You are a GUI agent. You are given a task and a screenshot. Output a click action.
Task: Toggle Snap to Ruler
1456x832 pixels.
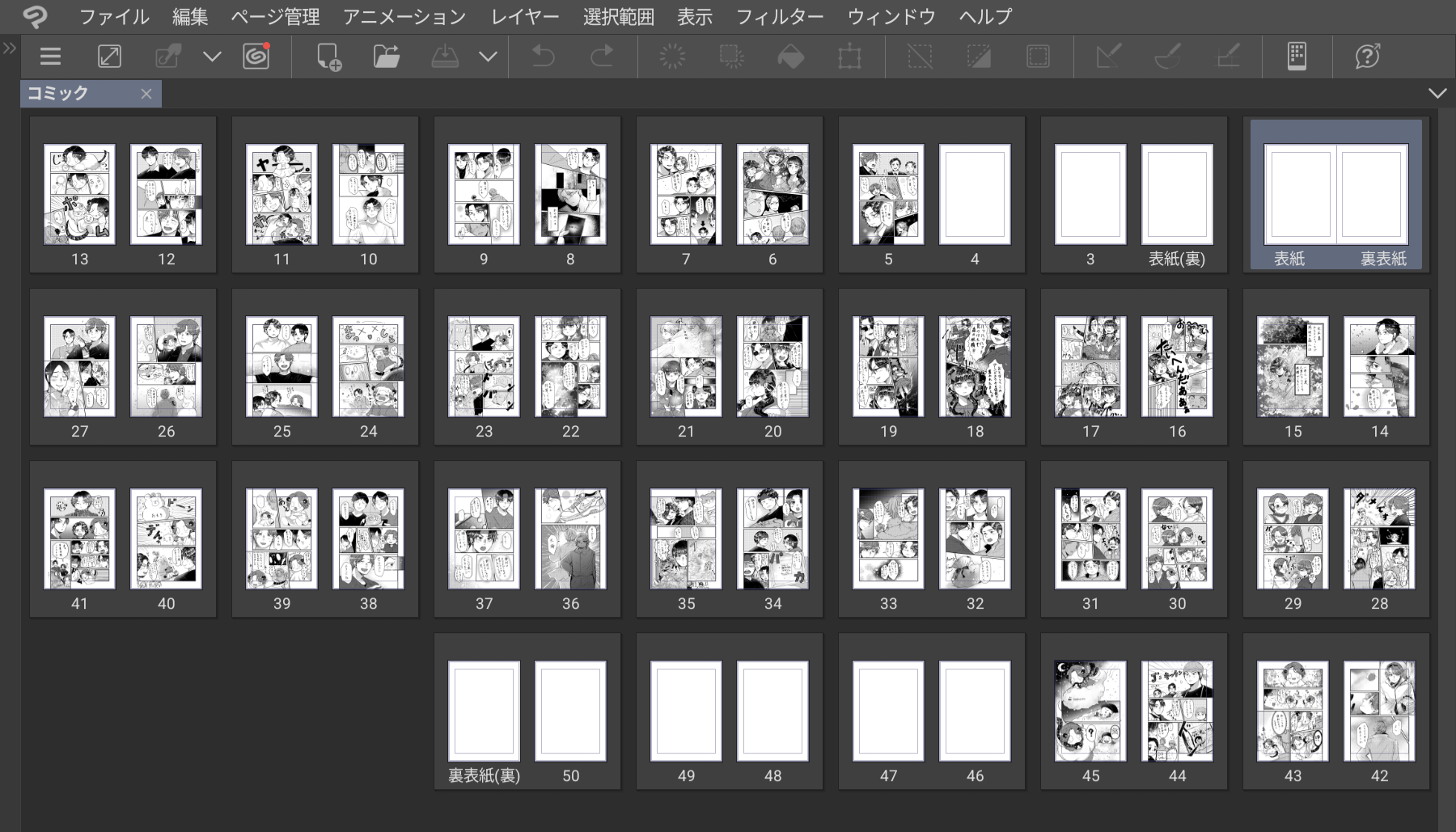pyautogui.click(x=1108, y=57)
